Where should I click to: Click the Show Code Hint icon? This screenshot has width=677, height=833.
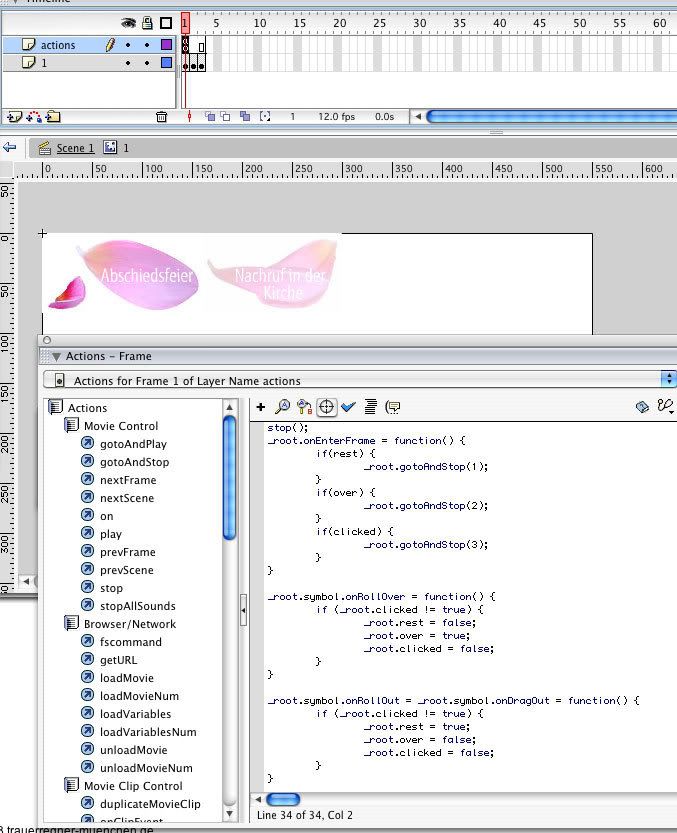pos(393,407)
